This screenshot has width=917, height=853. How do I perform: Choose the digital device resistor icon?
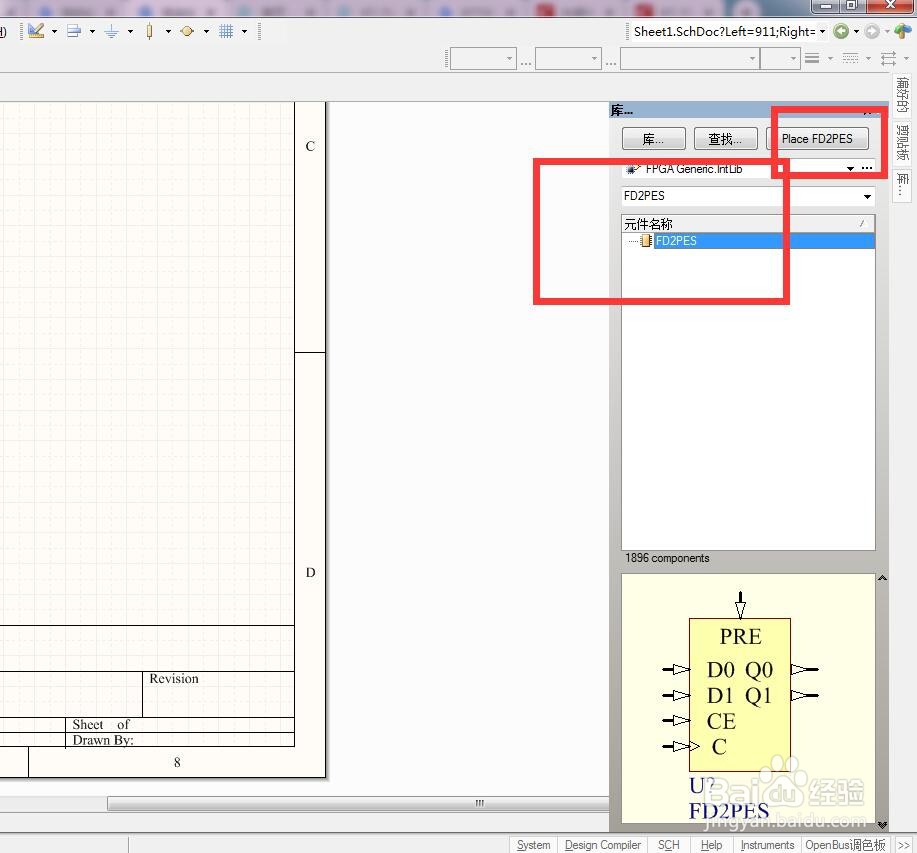coord(149,31)
